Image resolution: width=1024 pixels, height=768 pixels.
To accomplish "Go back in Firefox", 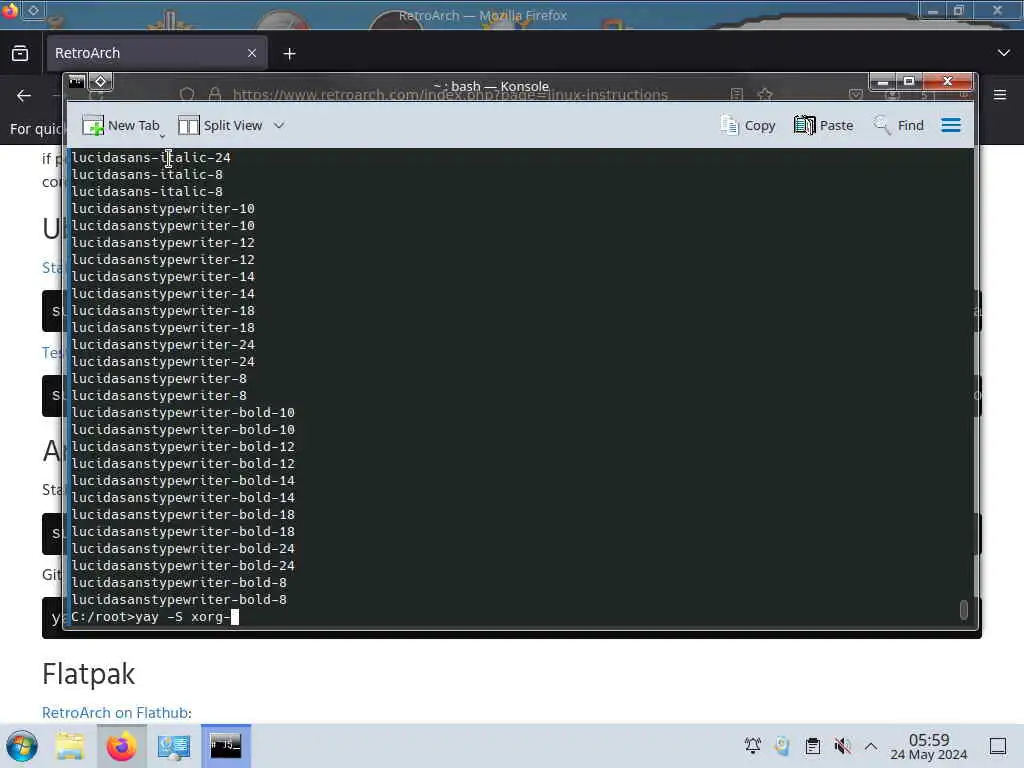I will [x=24, y=96].
